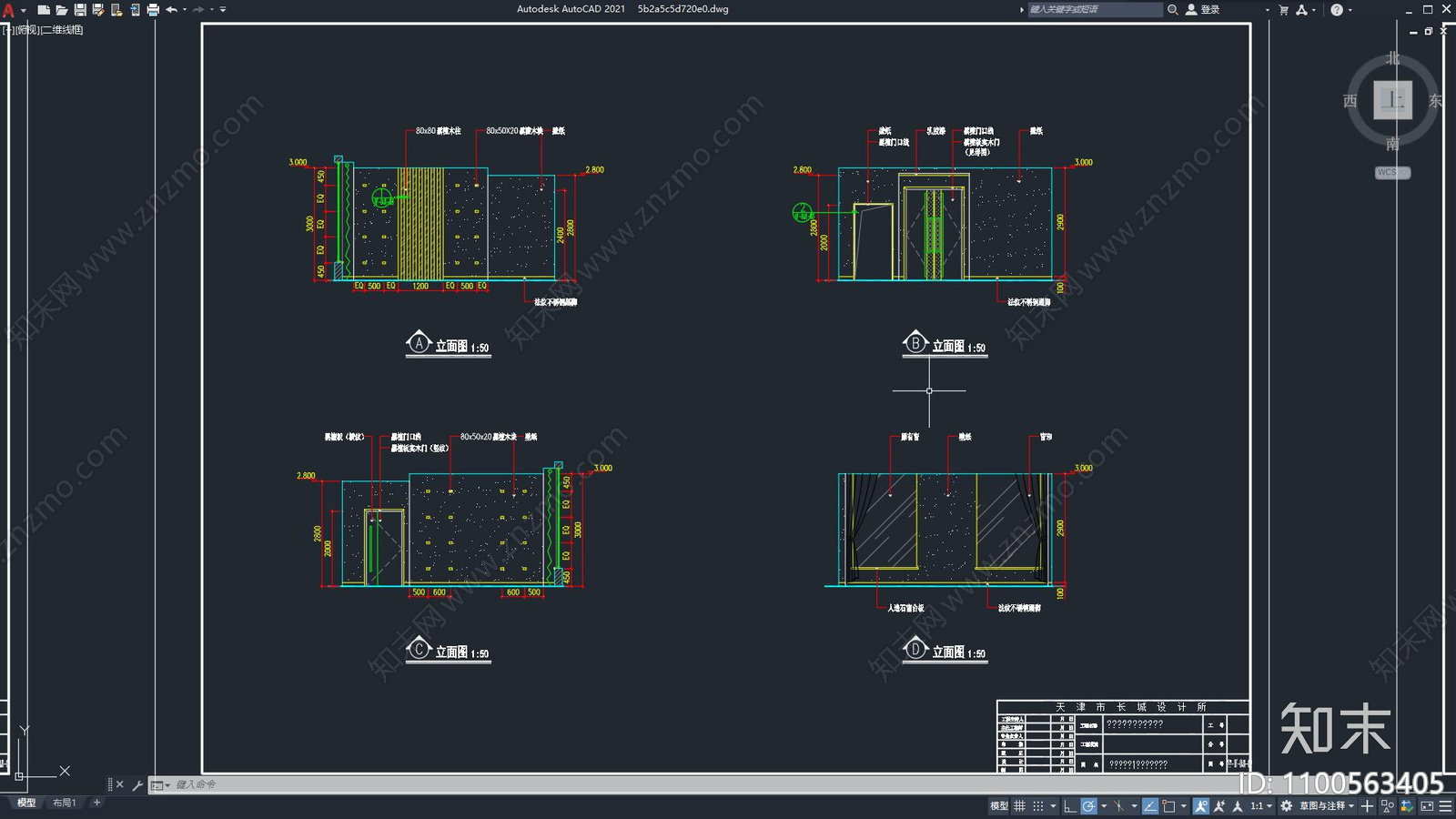Click the 登录 sign-in button

pyautogui.click(x=1203, y=9)
